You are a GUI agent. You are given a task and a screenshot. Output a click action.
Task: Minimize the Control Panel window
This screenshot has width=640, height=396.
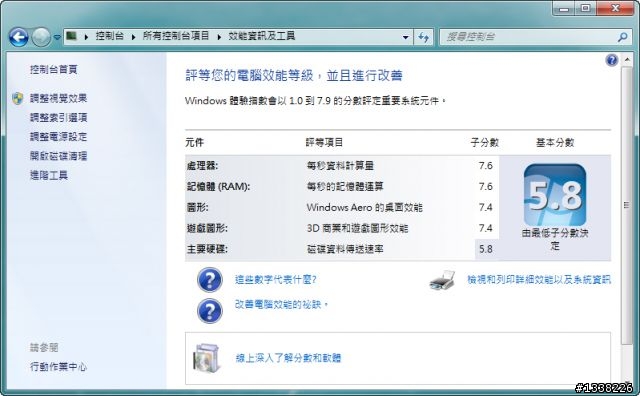click(x=564, y=8)
